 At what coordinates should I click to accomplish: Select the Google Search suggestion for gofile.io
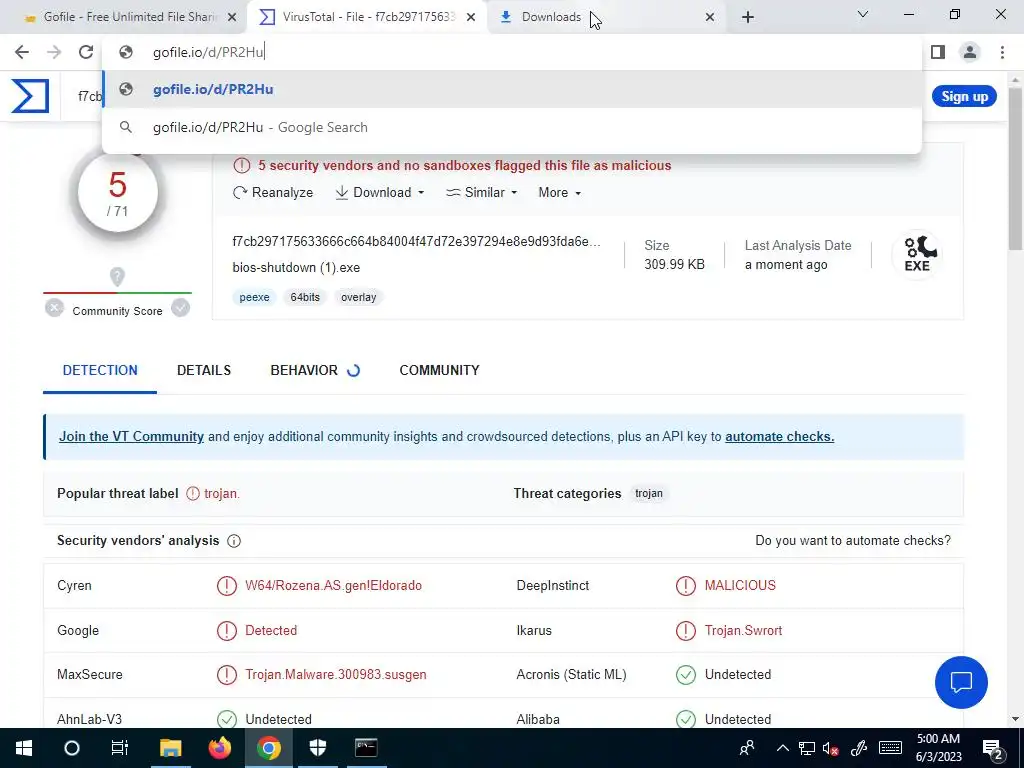click(x=512, y=127)
